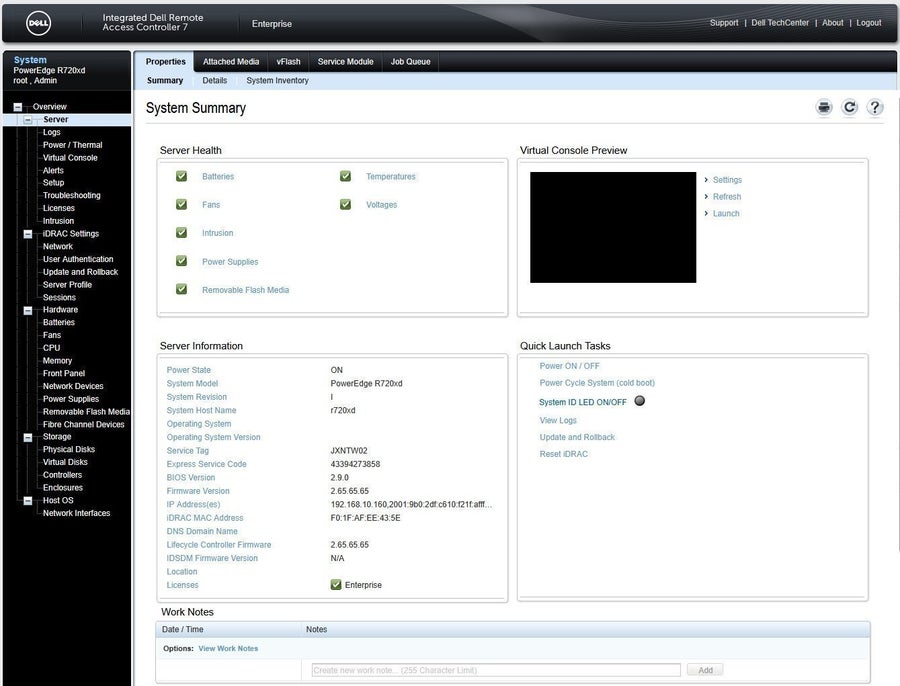Click arrow next to Launch link
900x686 pixels.
[x=706, y=213]
